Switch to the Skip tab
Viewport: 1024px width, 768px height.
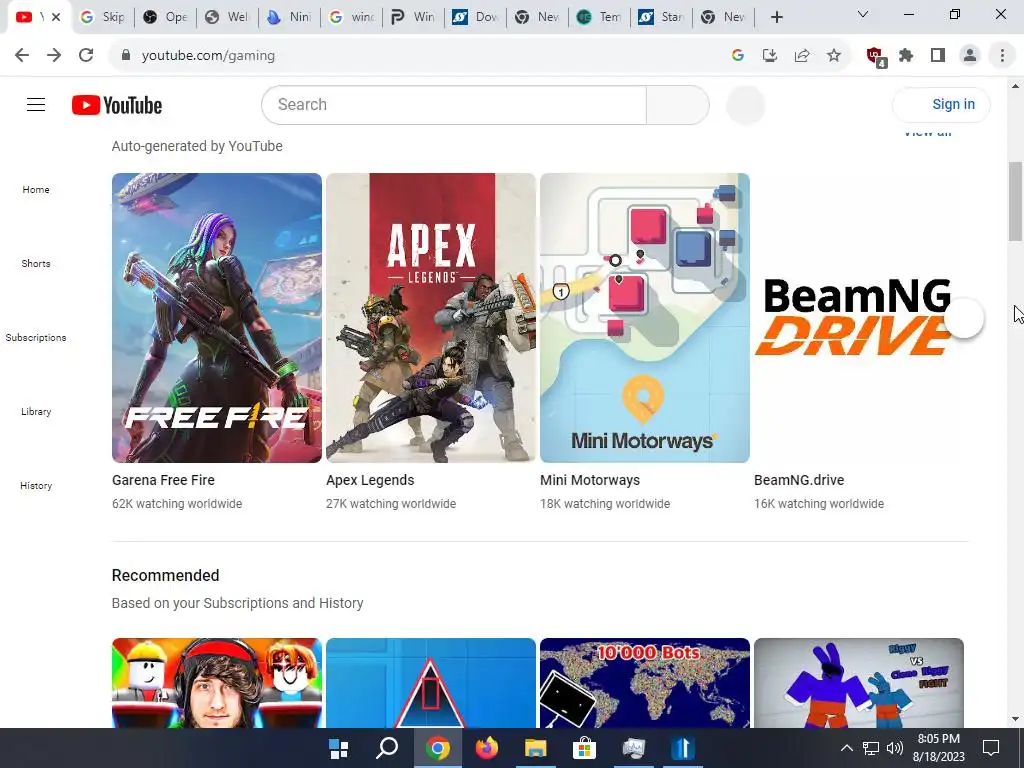pos(102,17)
